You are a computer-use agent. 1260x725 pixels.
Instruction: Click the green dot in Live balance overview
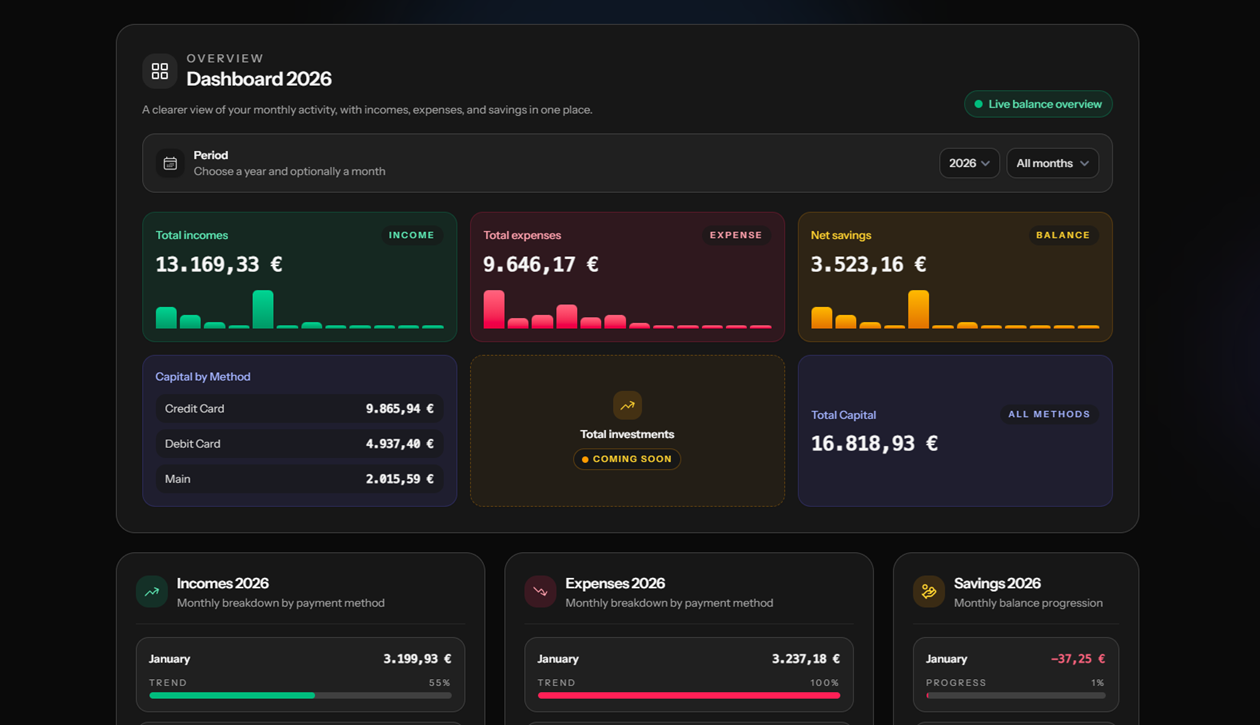978,104
